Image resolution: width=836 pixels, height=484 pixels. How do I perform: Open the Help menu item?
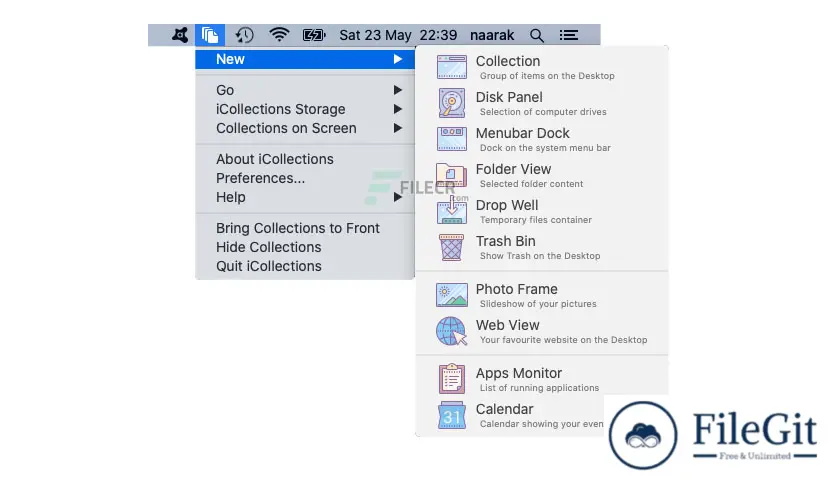pos(305,197)
